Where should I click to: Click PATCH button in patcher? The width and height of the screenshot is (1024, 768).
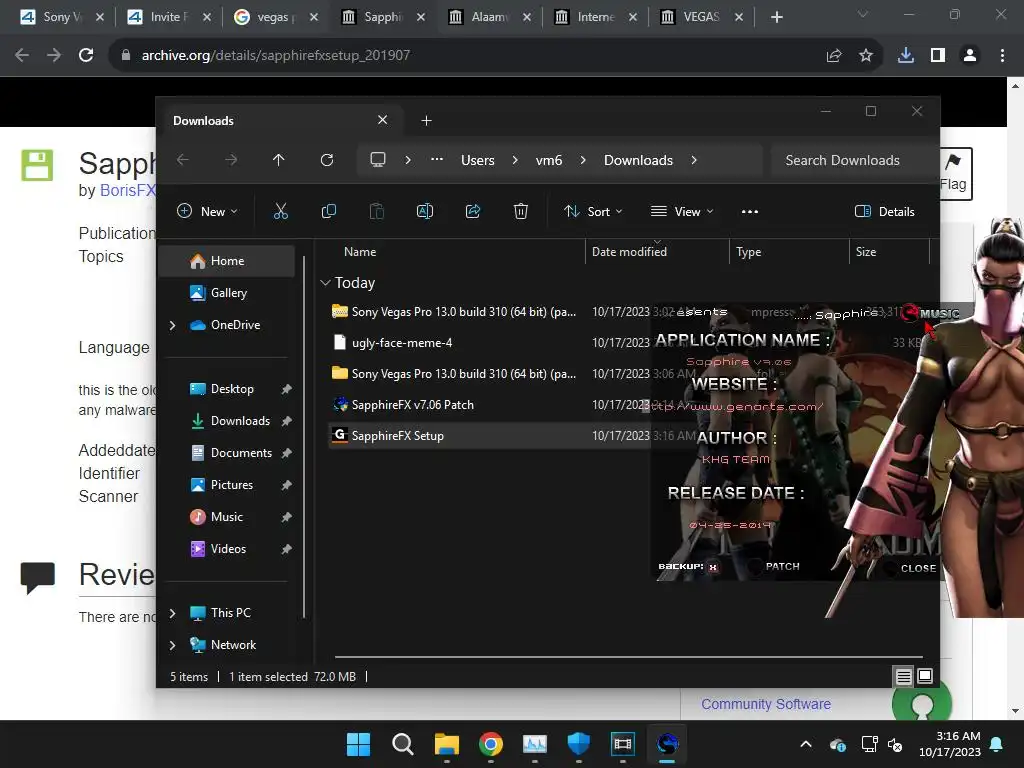782,566
